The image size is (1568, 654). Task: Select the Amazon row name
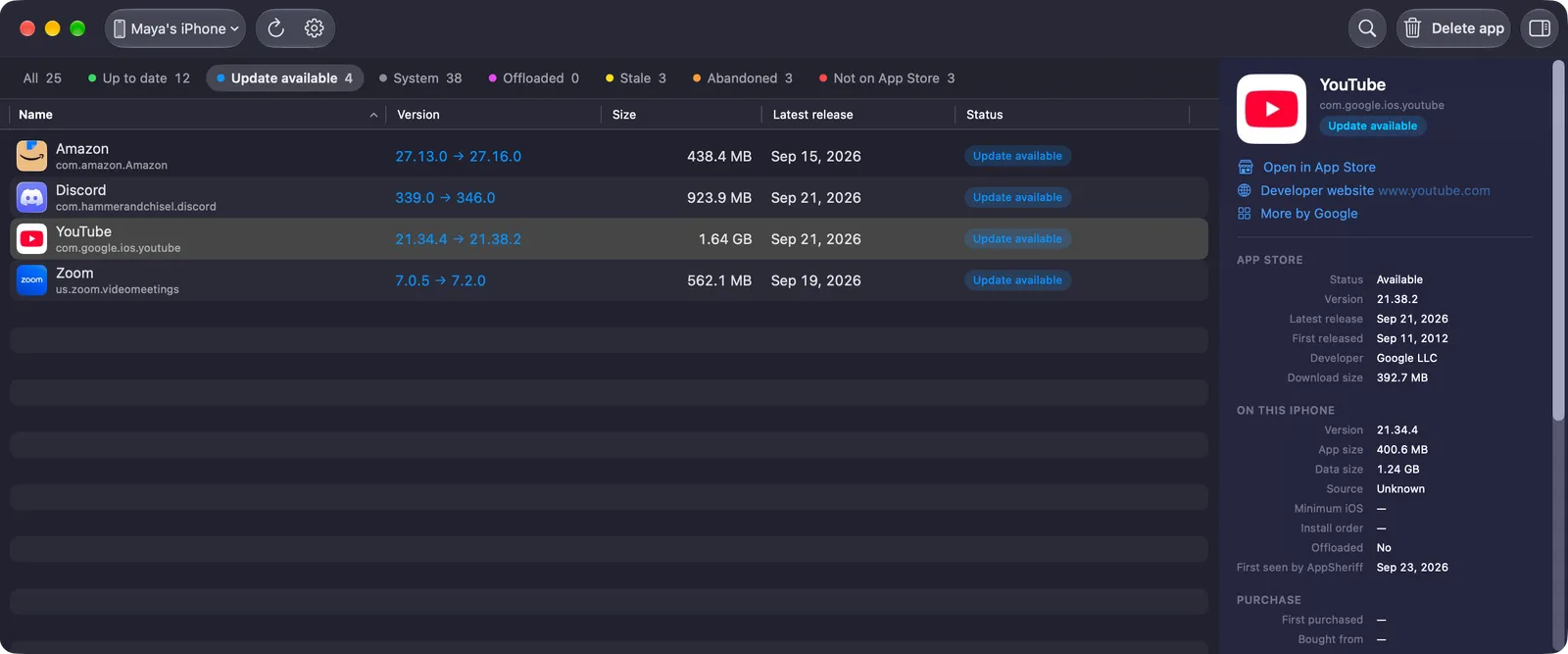(82, 149)
